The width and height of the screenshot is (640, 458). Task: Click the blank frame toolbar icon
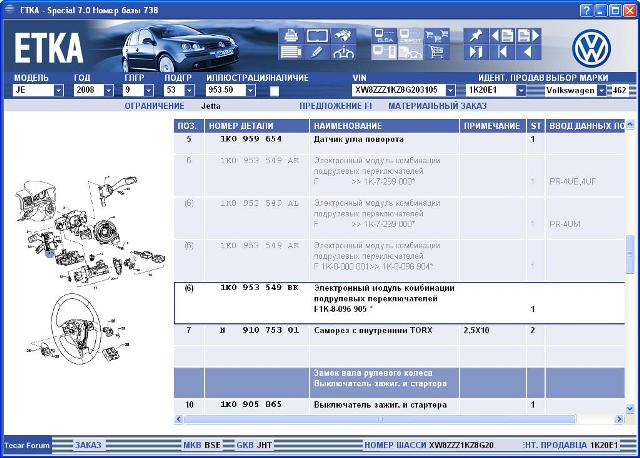pyautogui.click(x=317, y=36)
